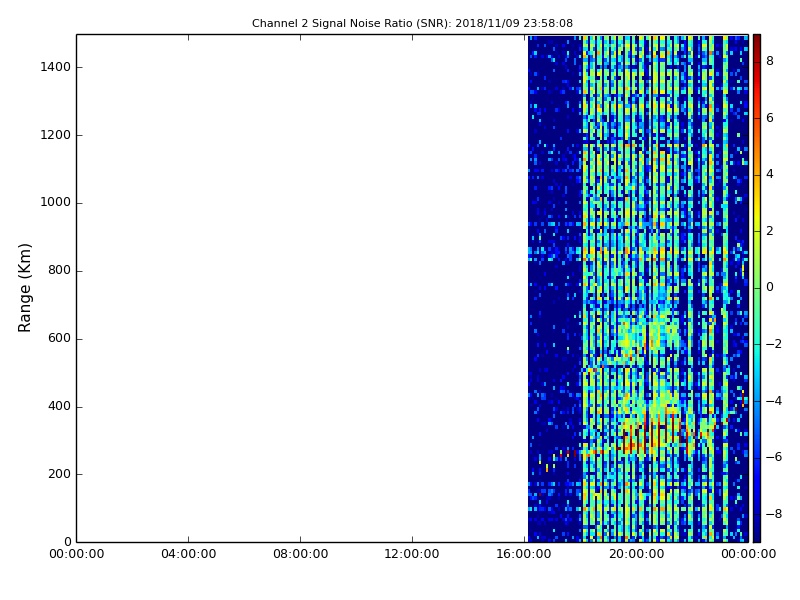The width and height of the screenshot is (800, 600).
Task: Click the 400 range tick label
Action: [x=59, y=406]
